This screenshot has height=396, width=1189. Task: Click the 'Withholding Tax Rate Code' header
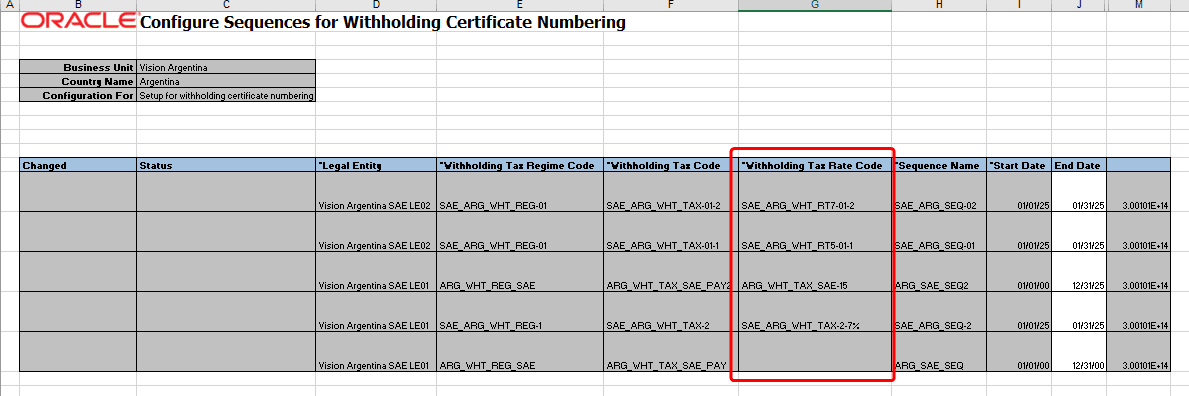(x=815, y=165)
